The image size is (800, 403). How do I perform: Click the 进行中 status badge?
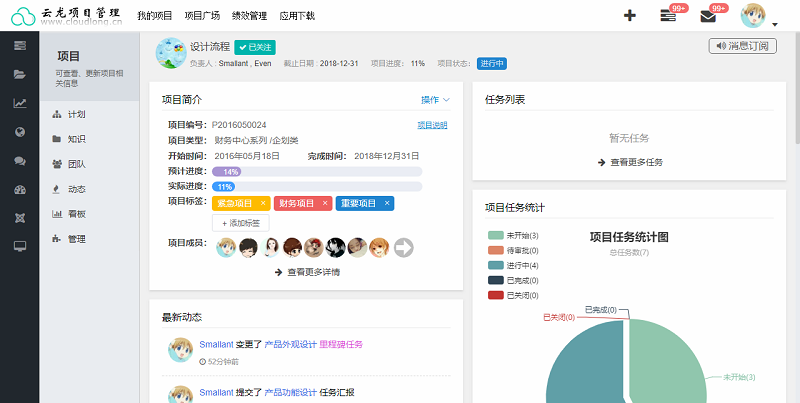pos(492,64)
